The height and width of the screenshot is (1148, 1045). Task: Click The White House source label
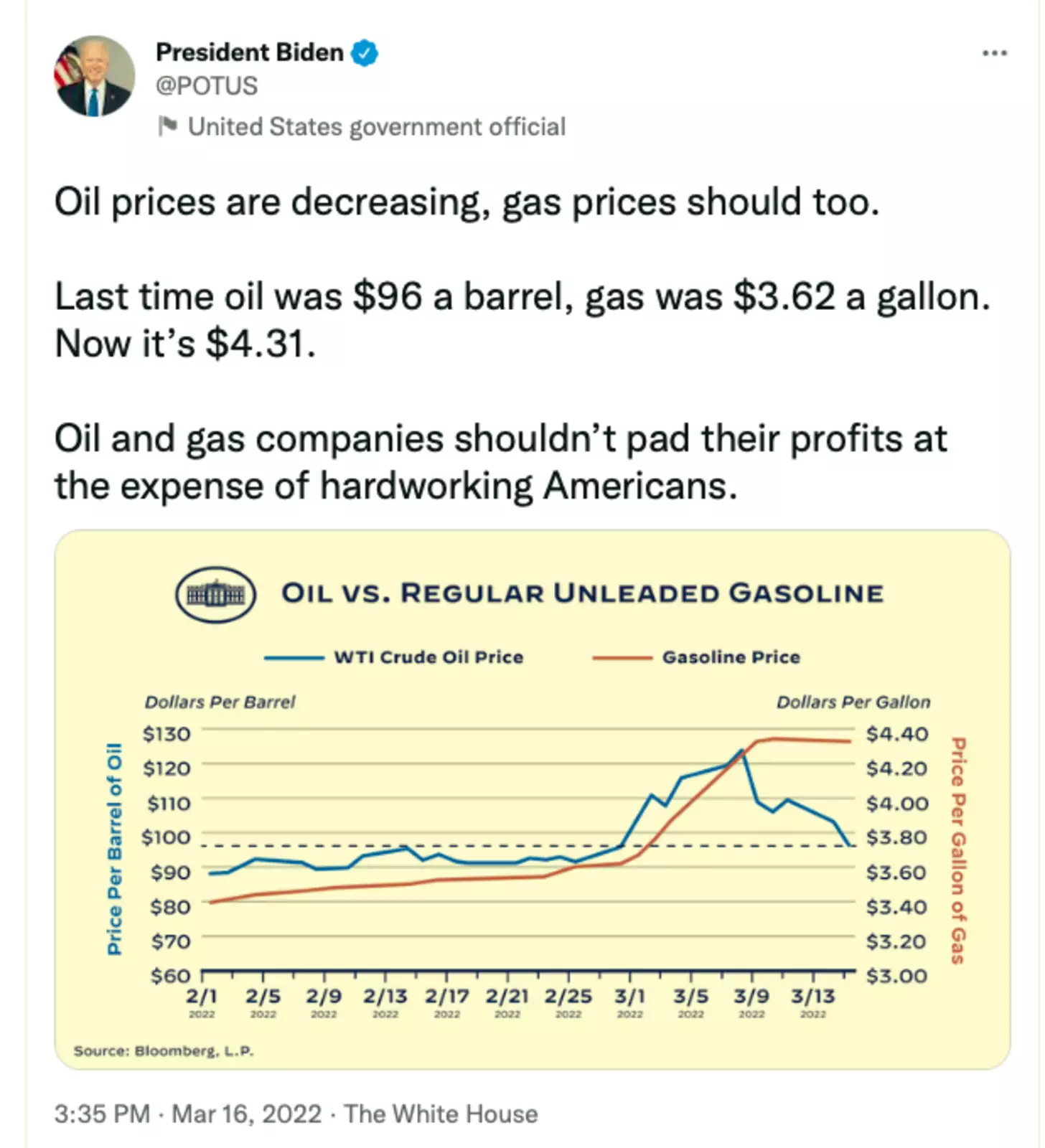point(441,1114)
